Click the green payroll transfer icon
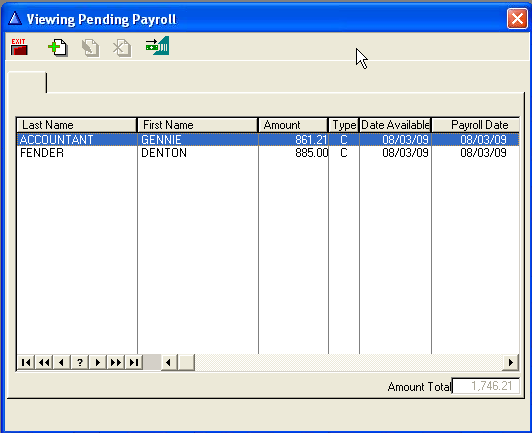The height and width of the screenshot is (433, 532). 157,46
